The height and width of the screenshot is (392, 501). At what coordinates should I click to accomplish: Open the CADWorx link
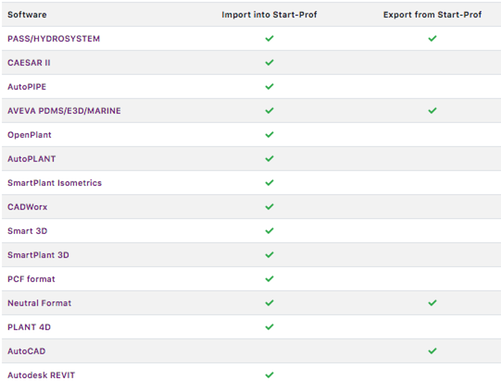(x=27, y=207)
